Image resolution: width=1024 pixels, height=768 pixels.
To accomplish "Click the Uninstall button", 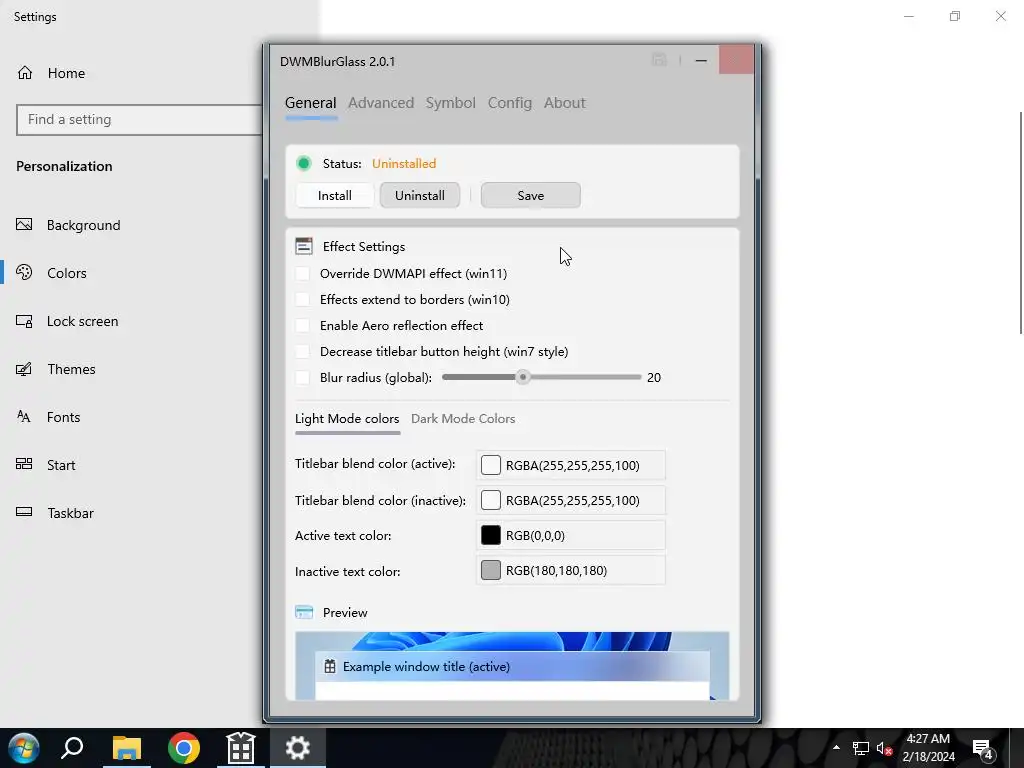I will click(419, 195).
